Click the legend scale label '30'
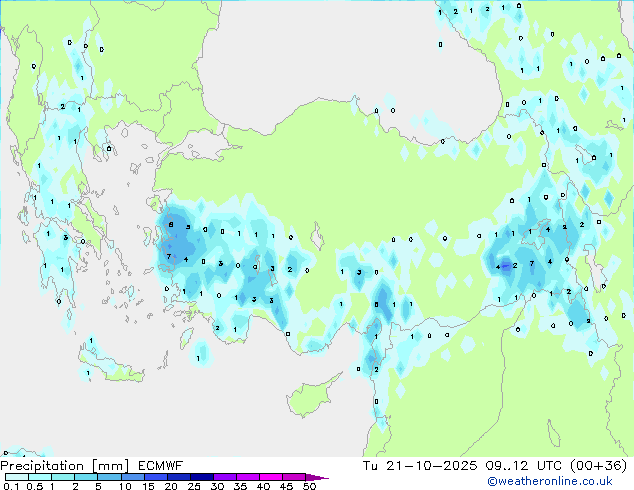Image resolution: width=634 pixels, height=490 pixels. point(217,486)
